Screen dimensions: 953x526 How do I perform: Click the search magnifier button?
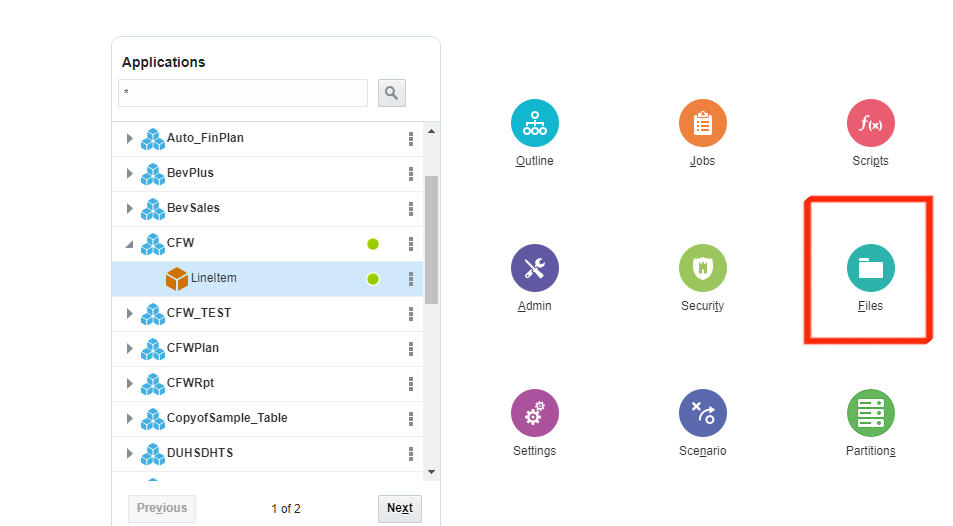coord(391,93)
